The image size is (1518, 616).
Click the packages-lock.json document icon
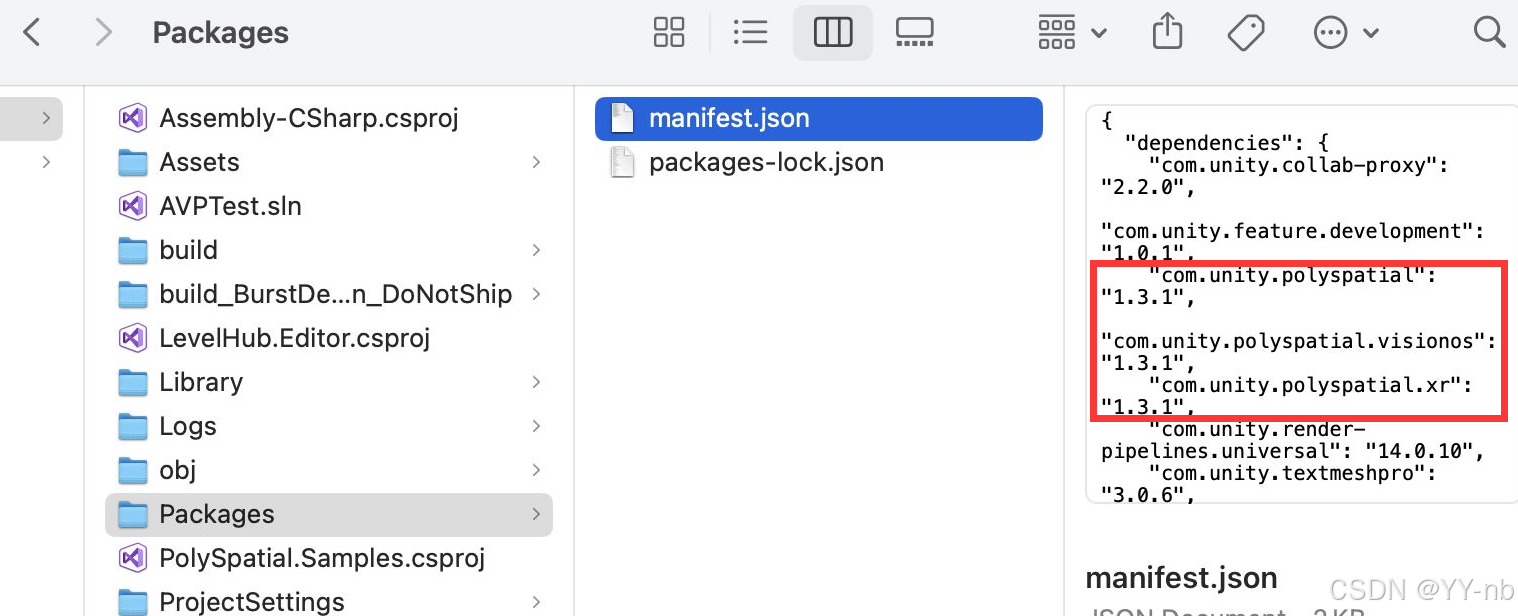pyautogui.click(x=623, y=162)
